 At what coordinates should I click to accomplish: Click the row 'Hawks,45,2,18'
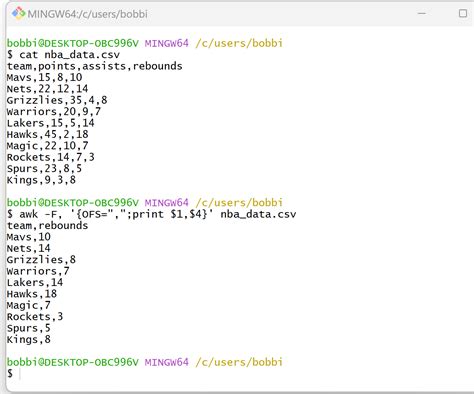(x=48, y=134)
